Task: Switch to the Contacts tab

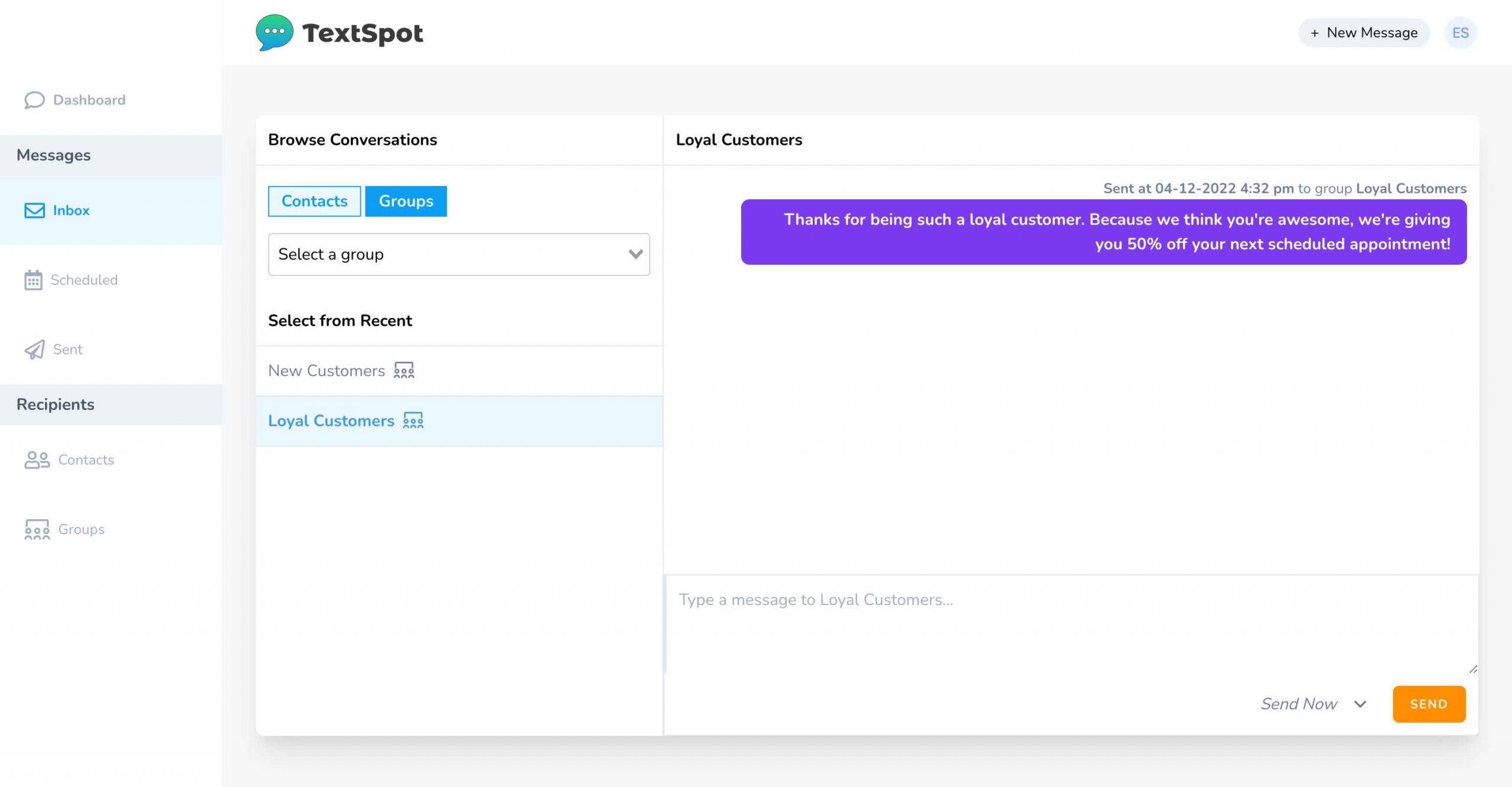Action: (314, 201)
